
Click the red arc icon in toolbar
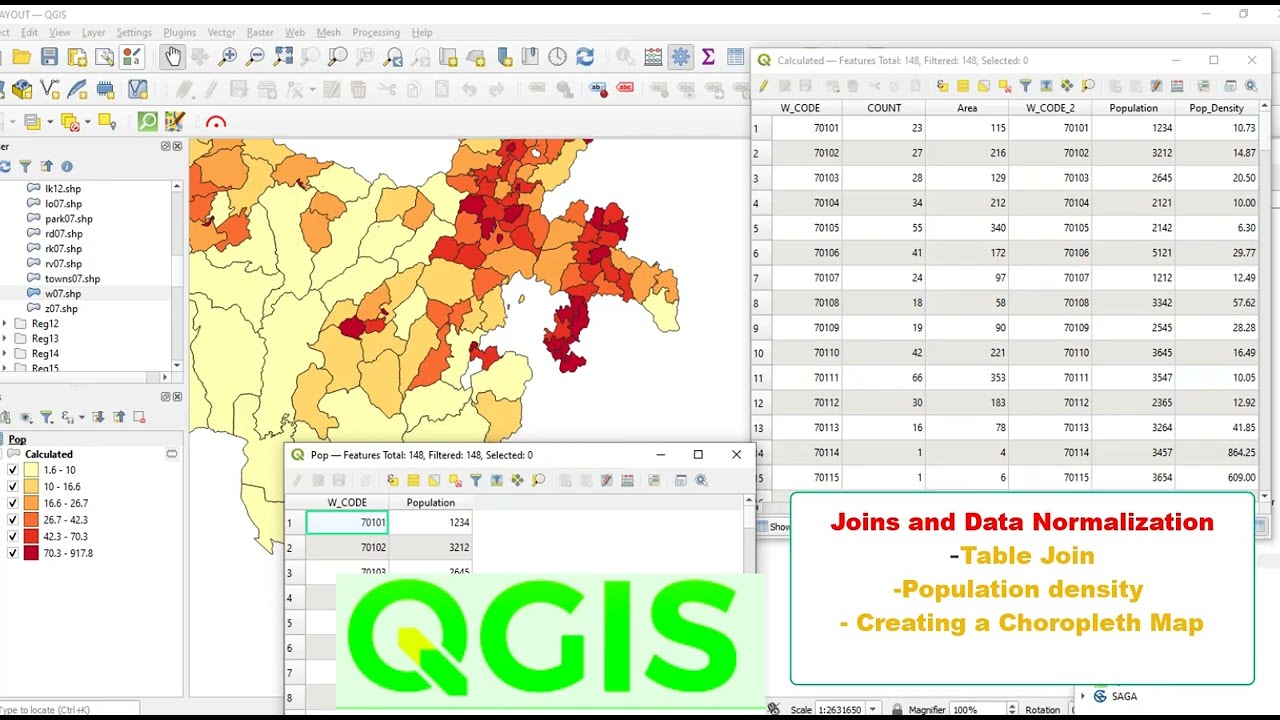click(216, 122)
